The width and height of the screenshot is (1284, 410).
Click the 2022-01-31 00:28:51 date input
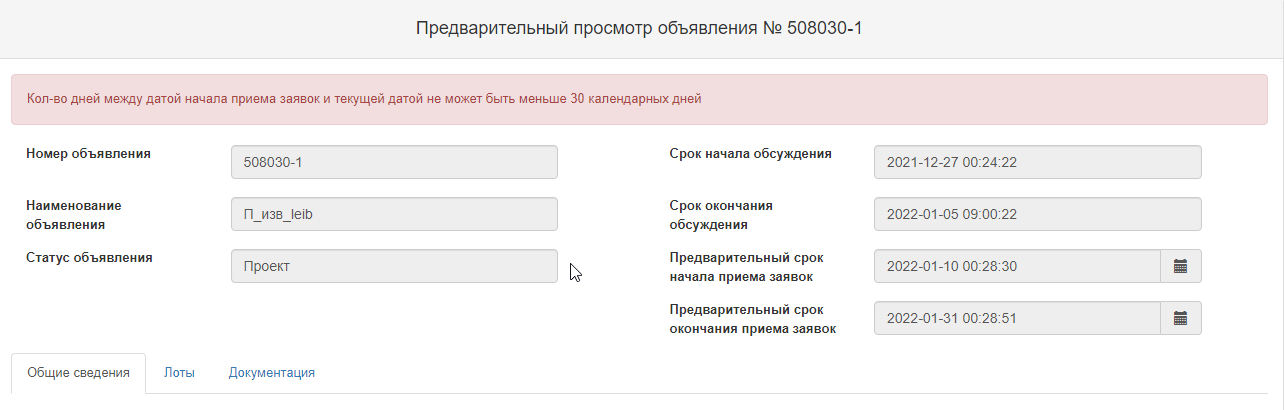pos(1017,318)
